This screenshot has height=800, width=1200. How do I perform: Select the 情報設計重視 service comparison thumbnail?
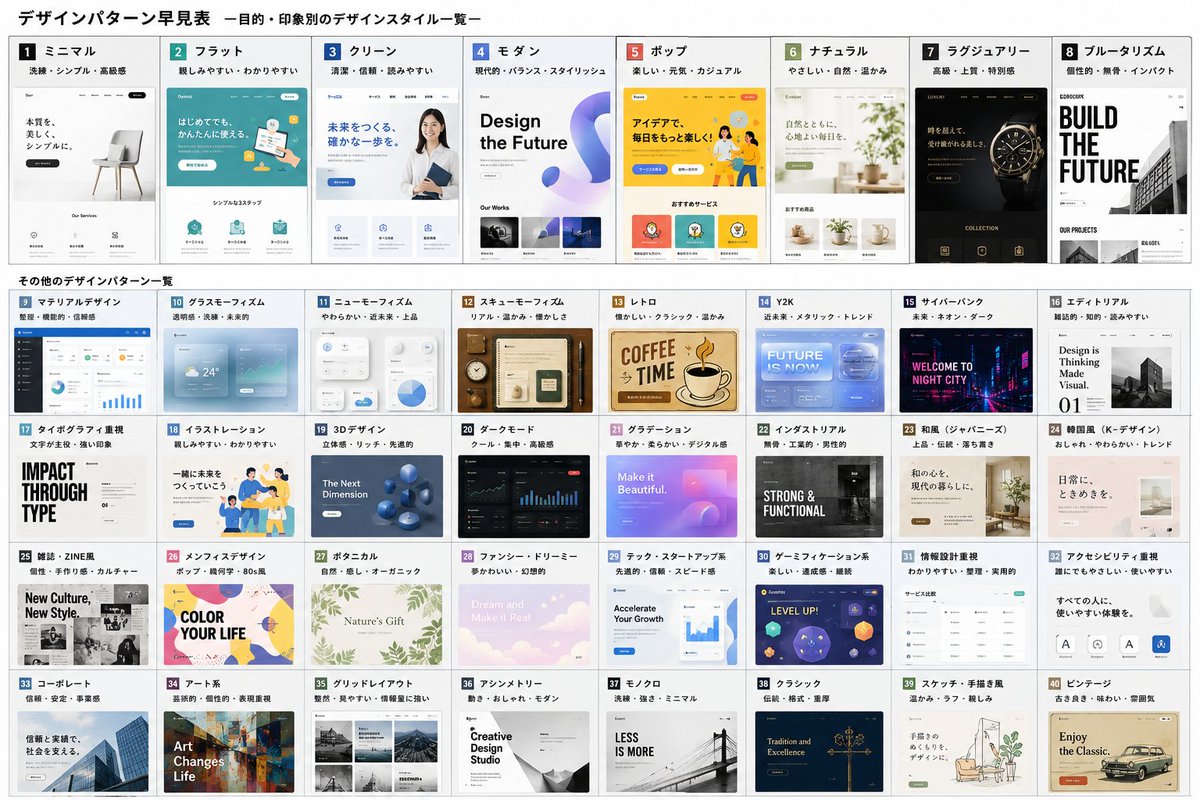pos(966,625)
